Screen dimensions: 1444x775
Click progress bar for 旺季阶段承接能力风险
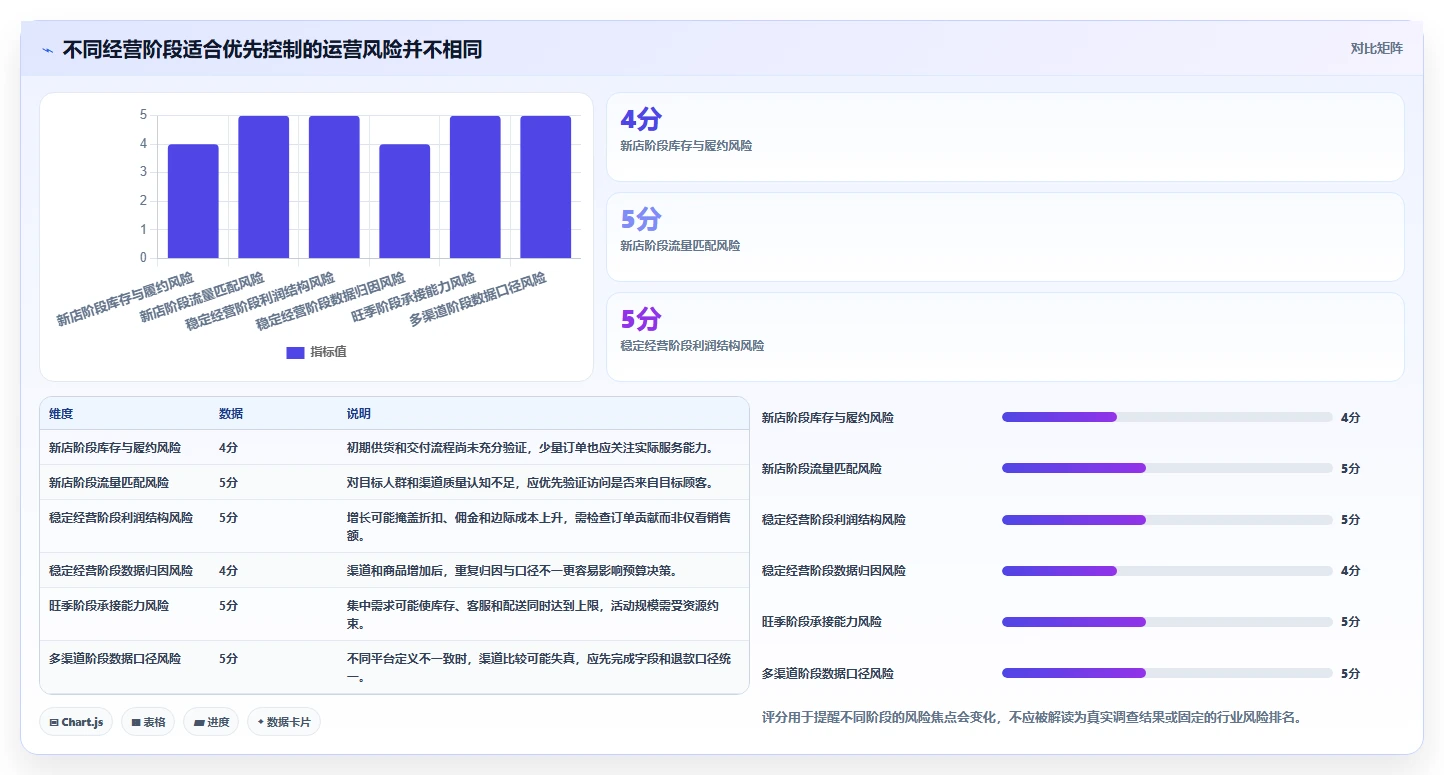click(1167, 622)
